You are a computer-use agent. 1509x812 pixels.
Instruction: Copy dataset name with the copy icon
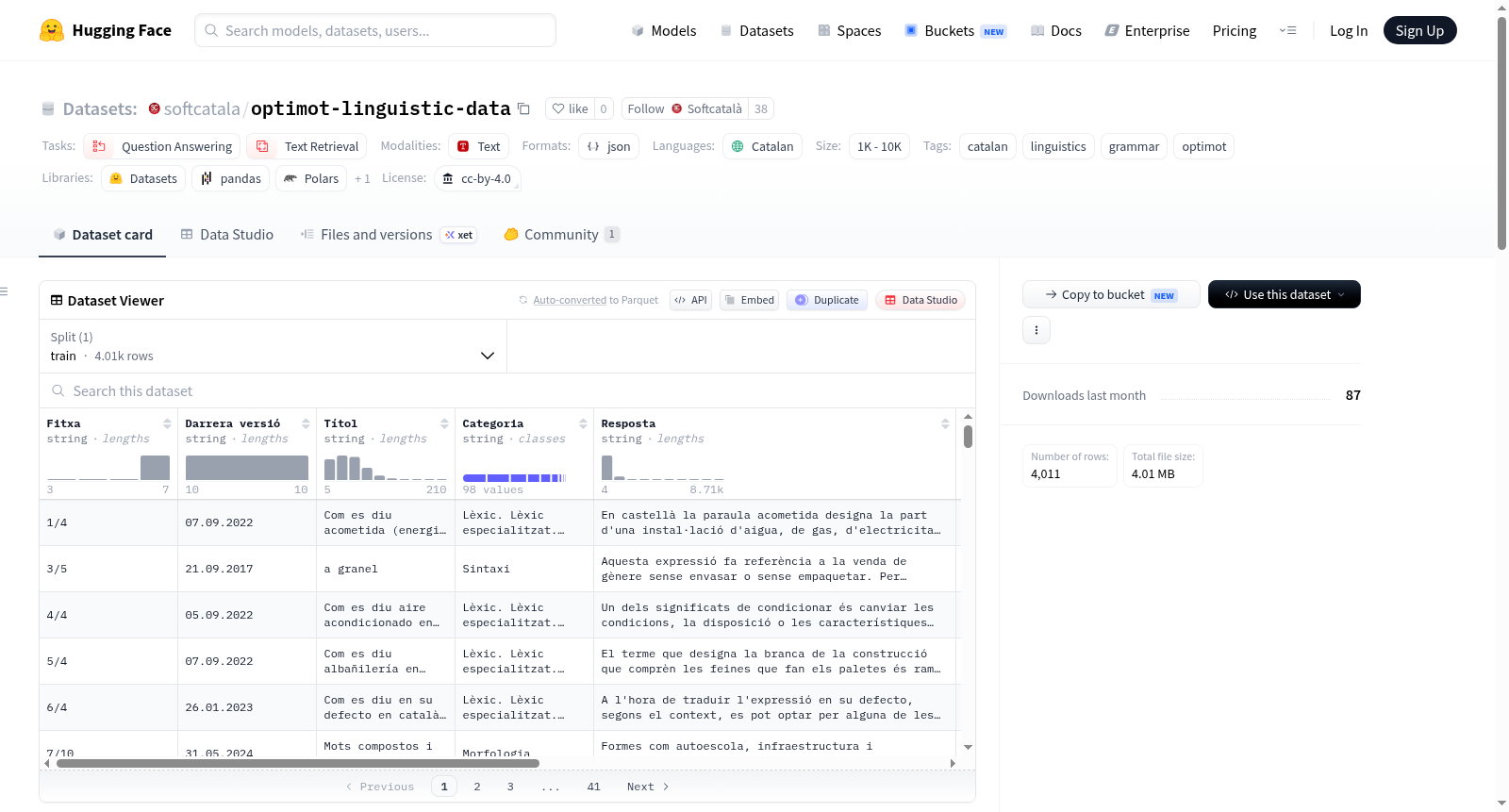(x=524, y=108)
